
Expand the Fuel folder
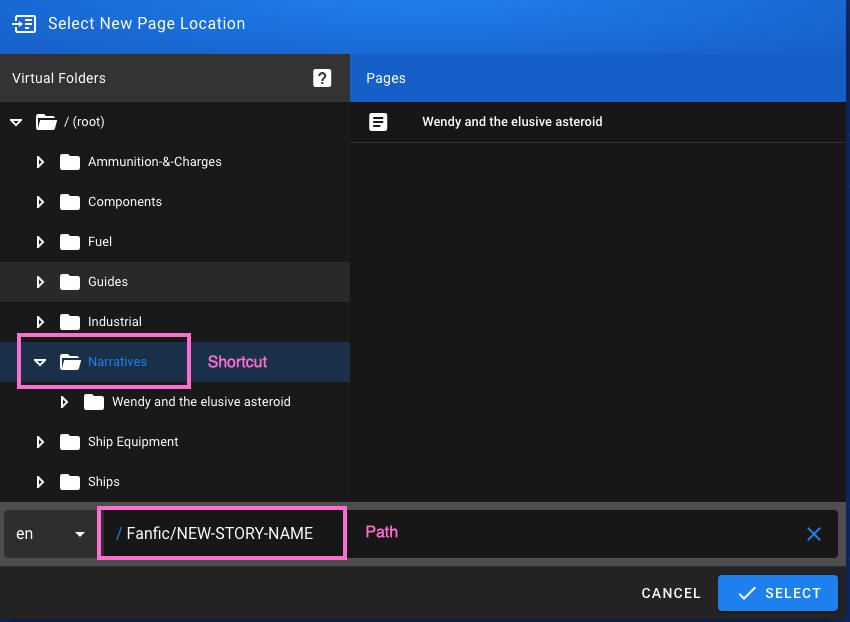click(x=40, y=242)
